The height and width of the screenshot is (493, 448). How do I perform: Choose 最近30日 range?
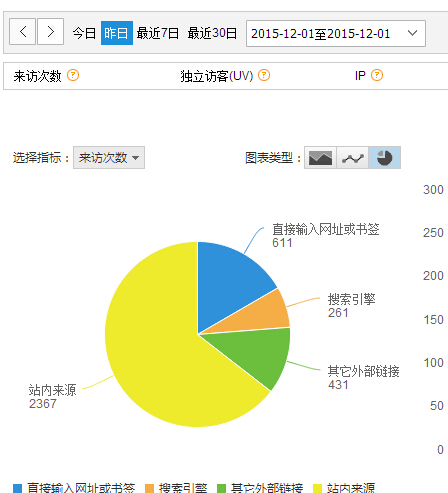(x=212, y=33)
